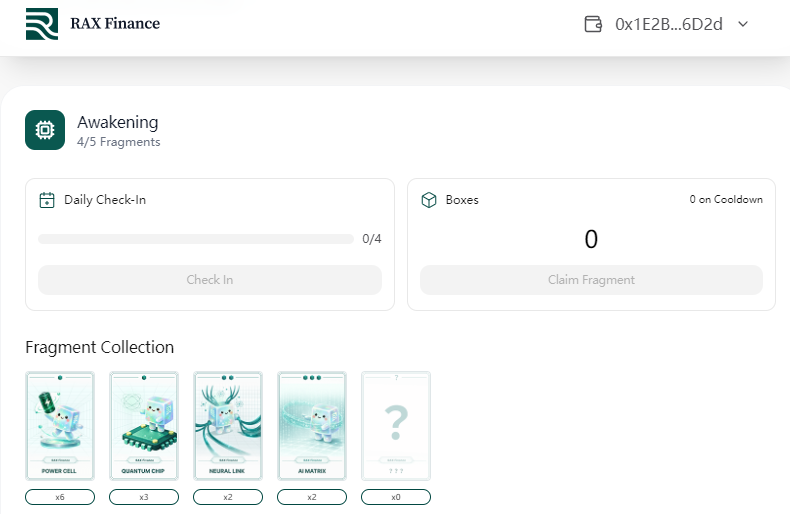Image resolution: width=790 pixels, height=514 pixels.
Task: Click the x0 count under unknown fragment
Action: 396,497
